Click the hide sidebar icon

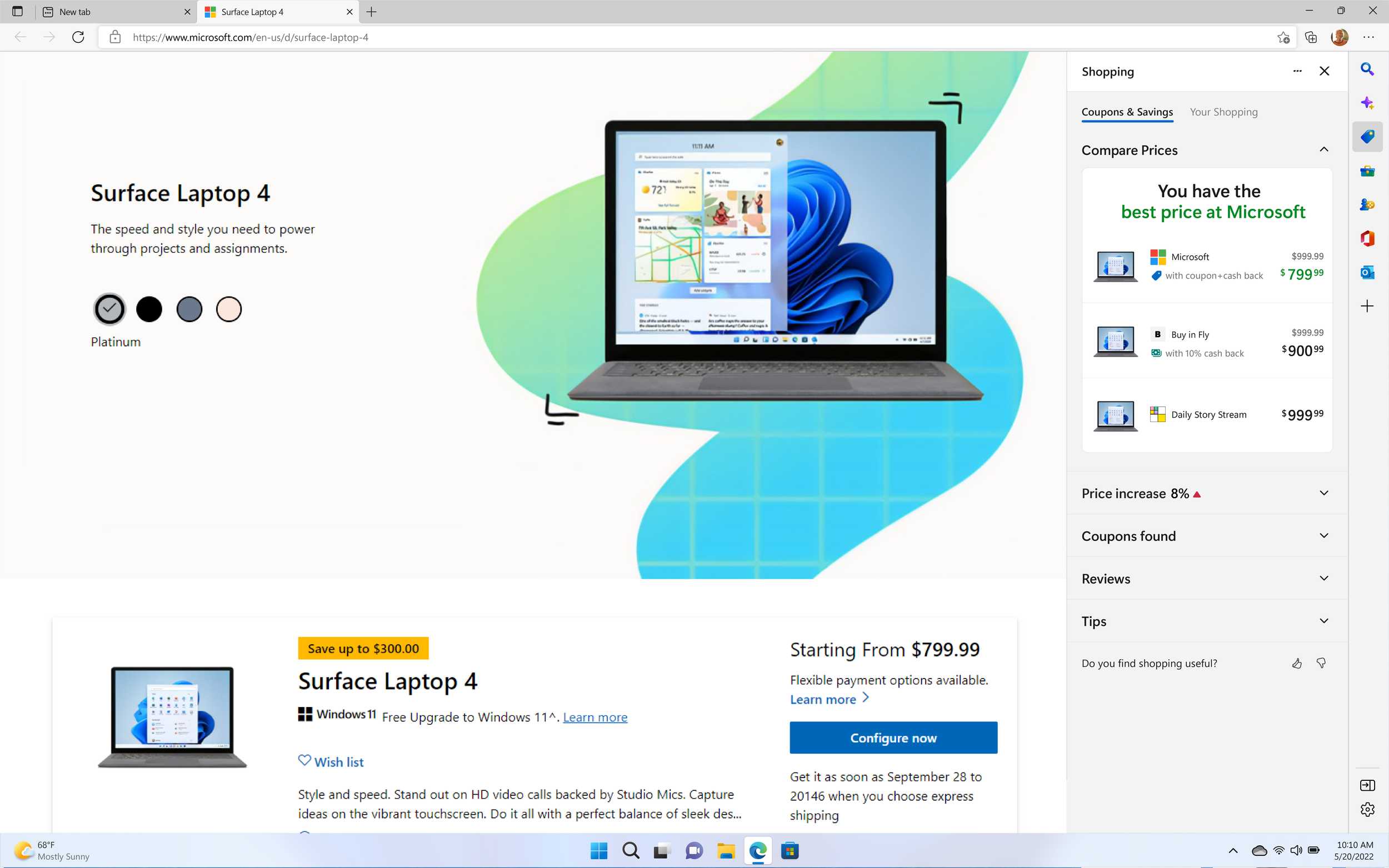click(x=1367, y=785)
